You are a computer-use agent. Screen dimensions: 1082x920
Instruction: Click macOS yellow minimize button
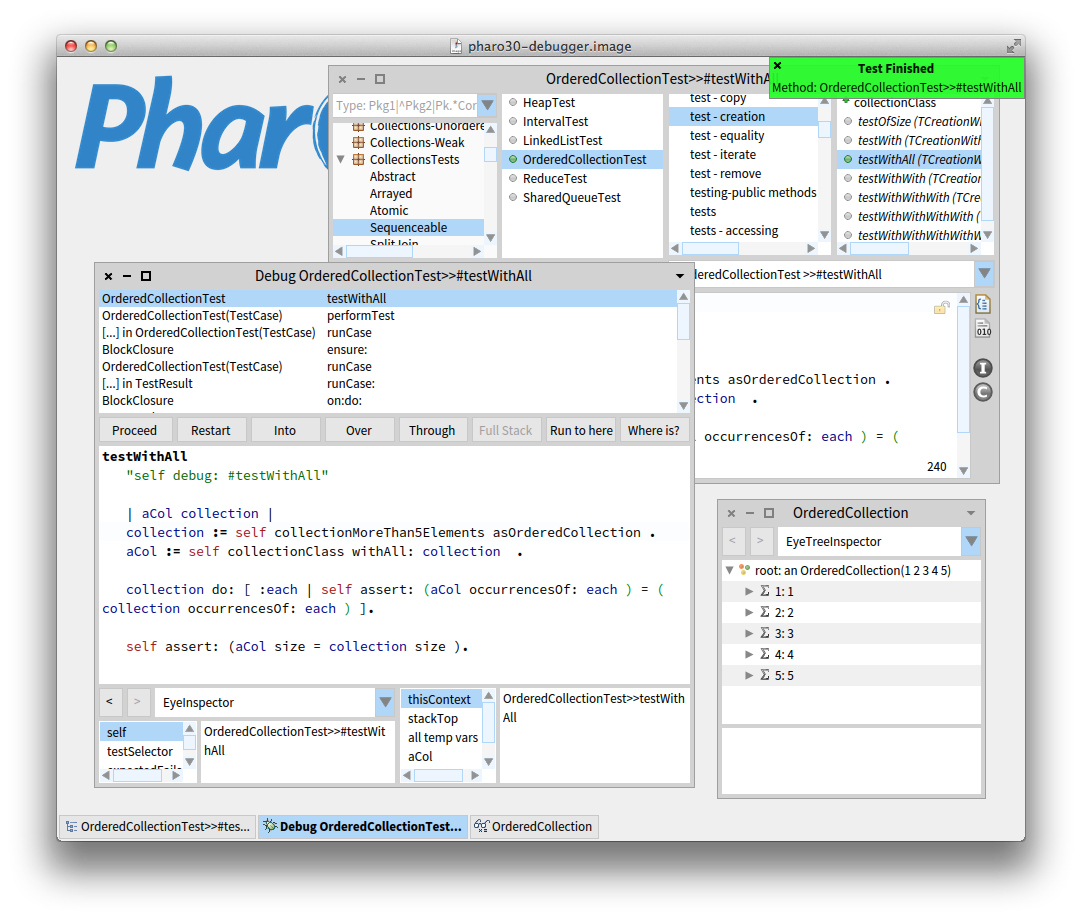tap(90, 46)
